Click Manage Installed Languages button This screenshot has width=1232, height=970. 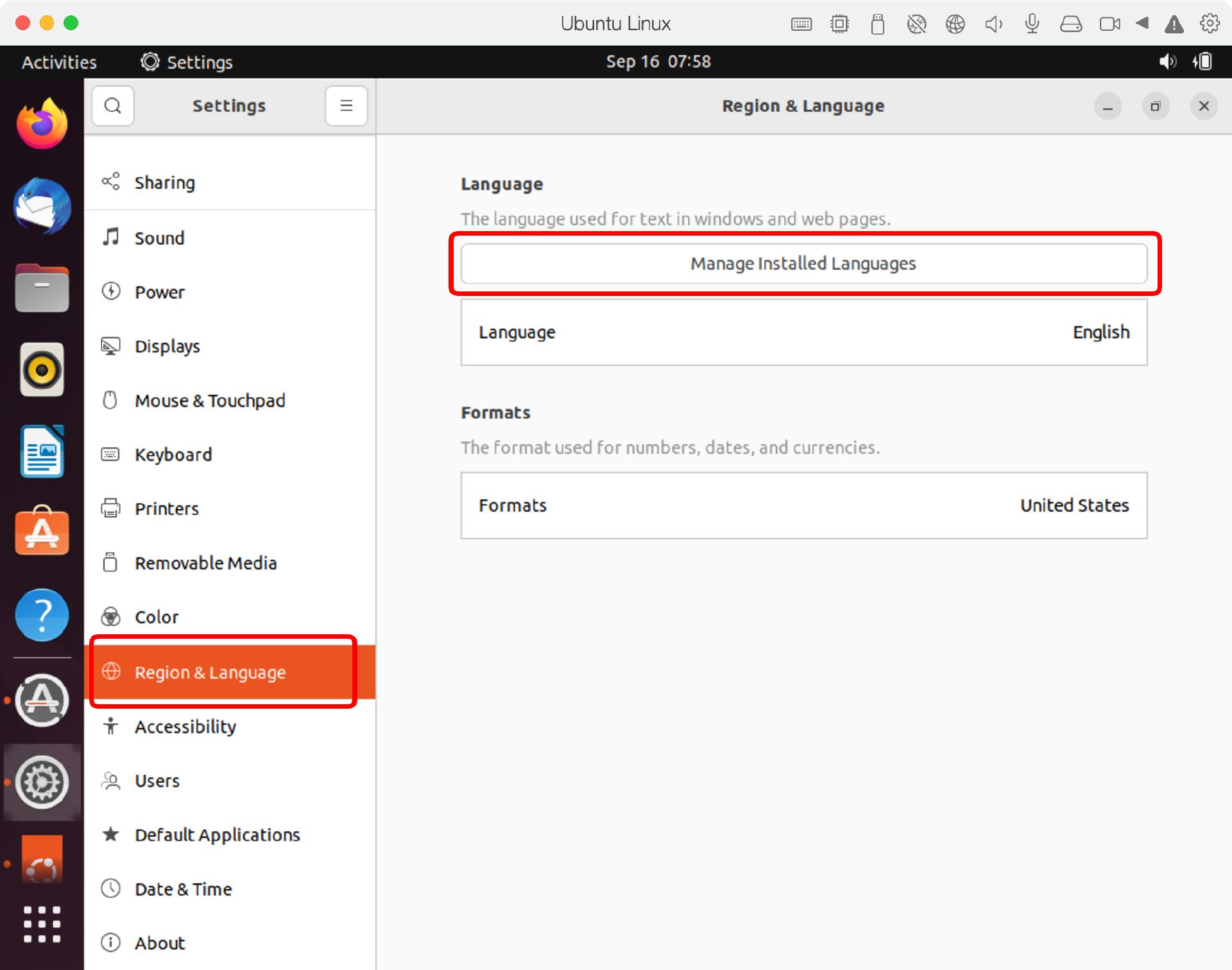[803, 263]
